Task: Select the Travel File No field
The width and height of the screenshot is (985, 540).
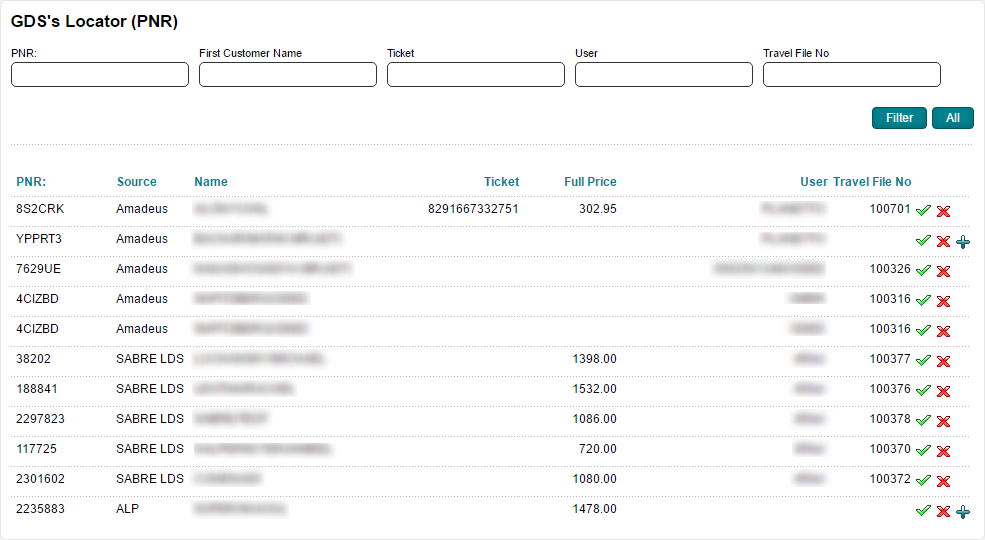Action: (x=852, y=75)
